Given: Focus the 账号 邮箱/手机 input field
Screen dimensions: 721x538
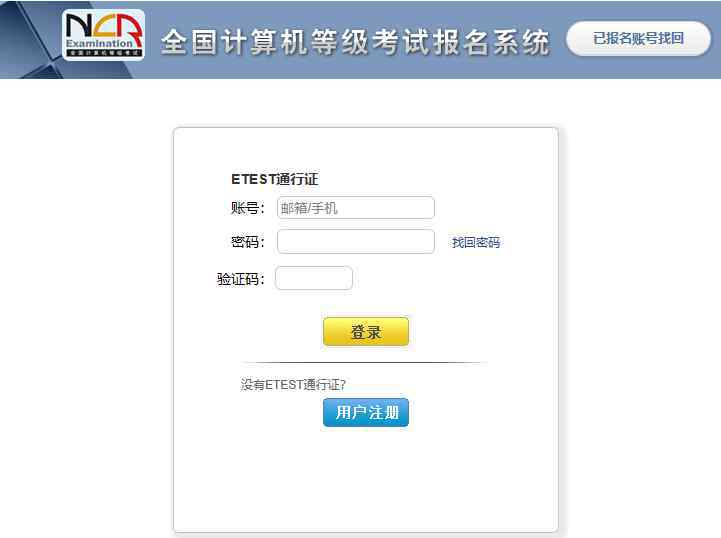Looking at the screenshot, I should point(355,208).
